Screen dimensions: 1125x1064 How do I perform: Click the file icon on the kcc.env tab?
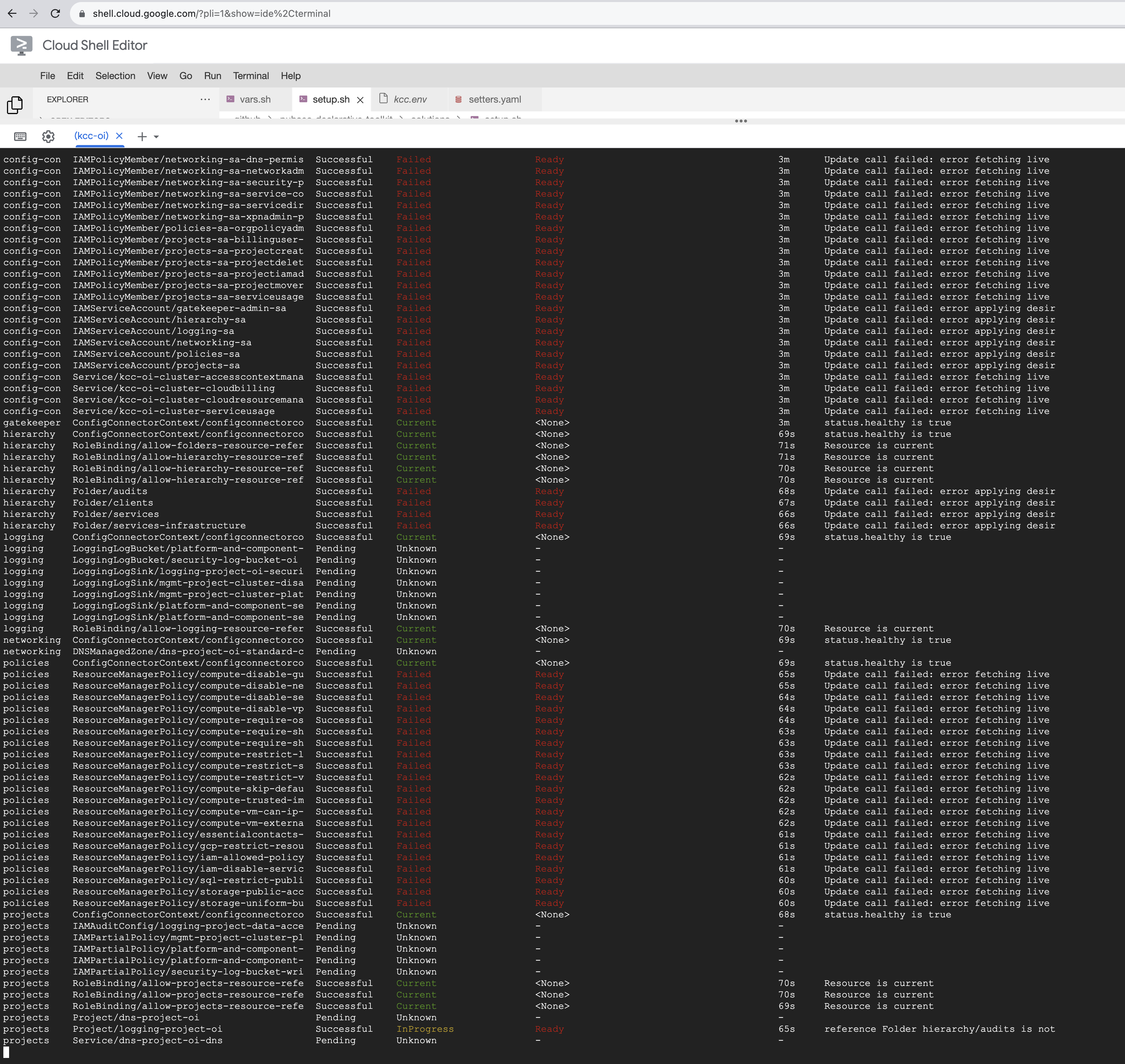tap(385, 99)
